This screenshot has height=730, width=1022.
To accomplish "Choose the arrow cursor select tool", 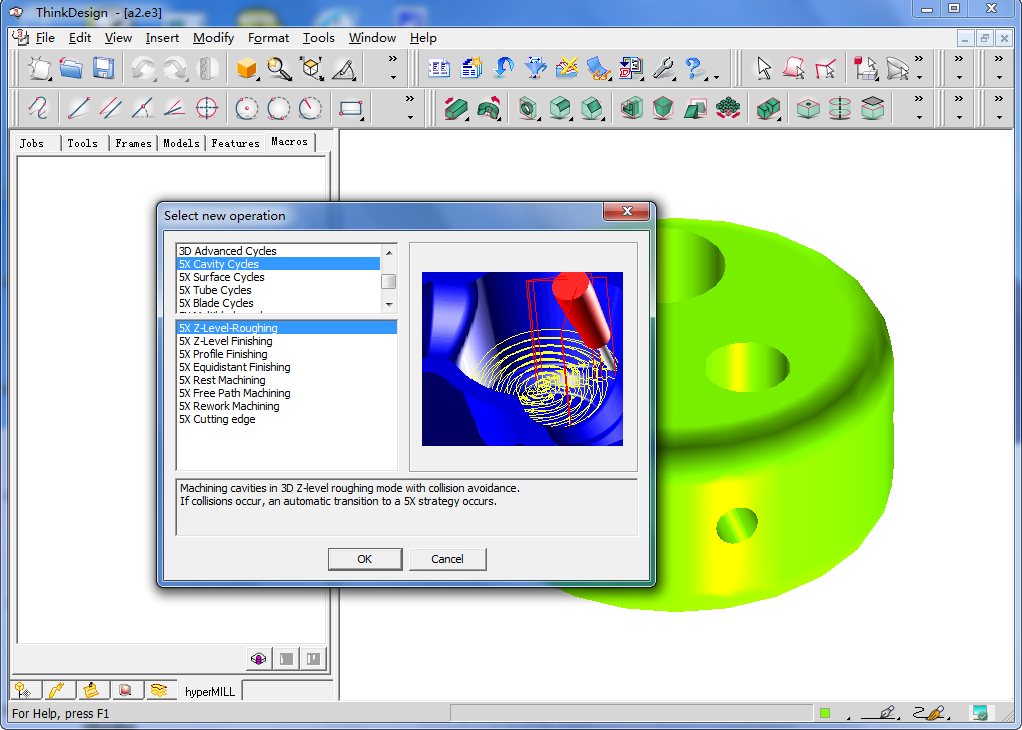I will pyautogui.click(x=763, y=68).
